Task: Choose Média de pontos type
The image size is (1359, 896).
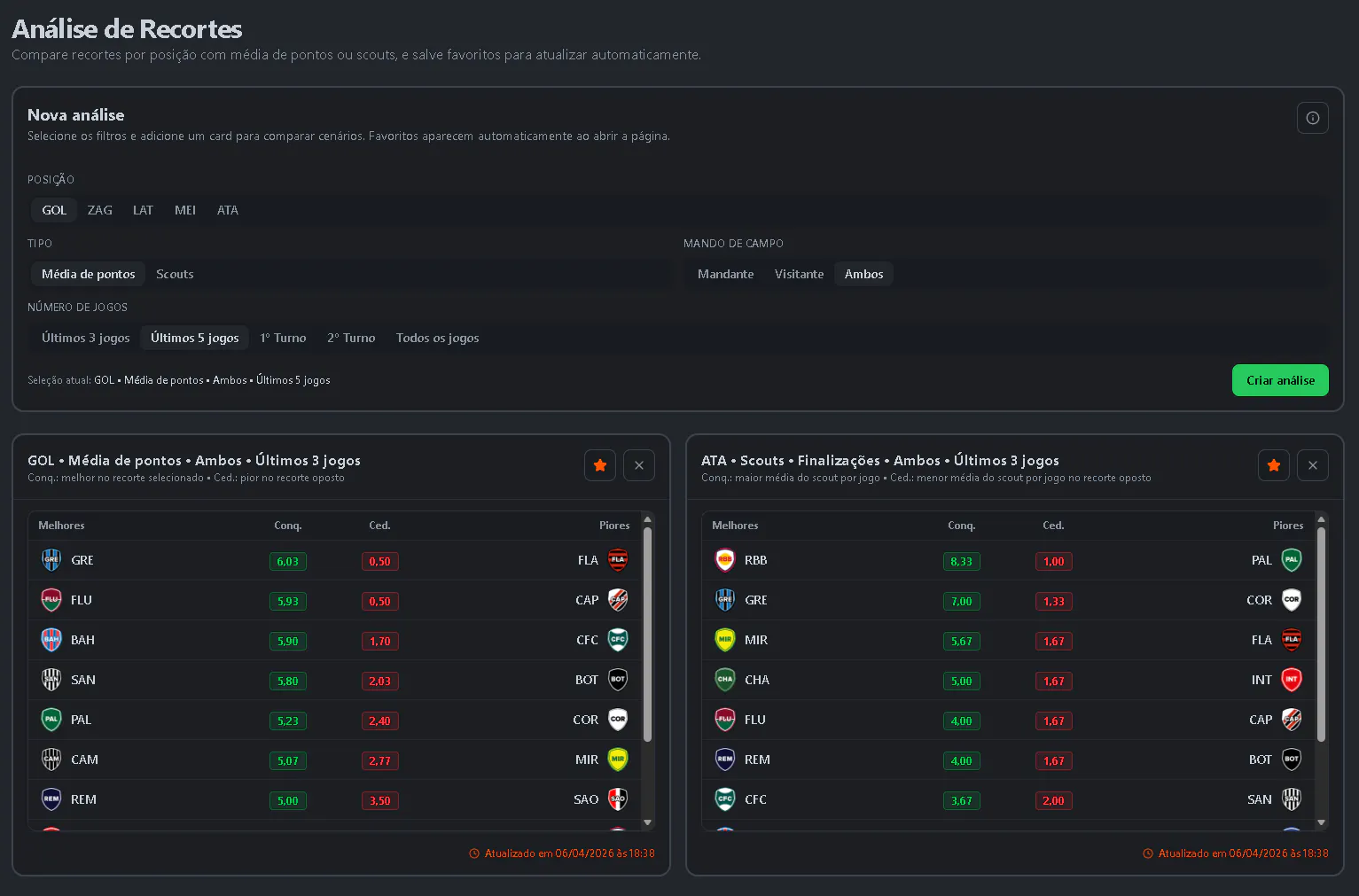Action: point(89,274)
